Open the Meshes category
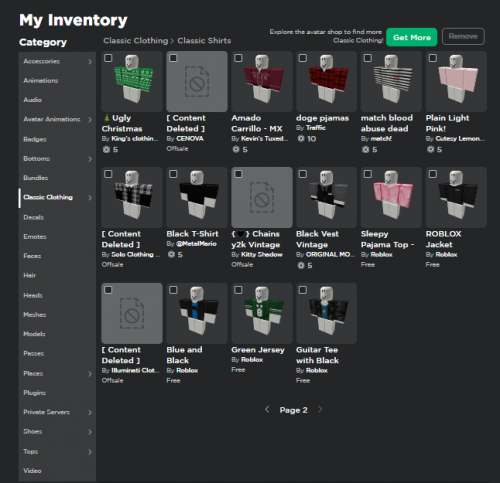Viewport: 500px width, 483px height. [57, 315]
